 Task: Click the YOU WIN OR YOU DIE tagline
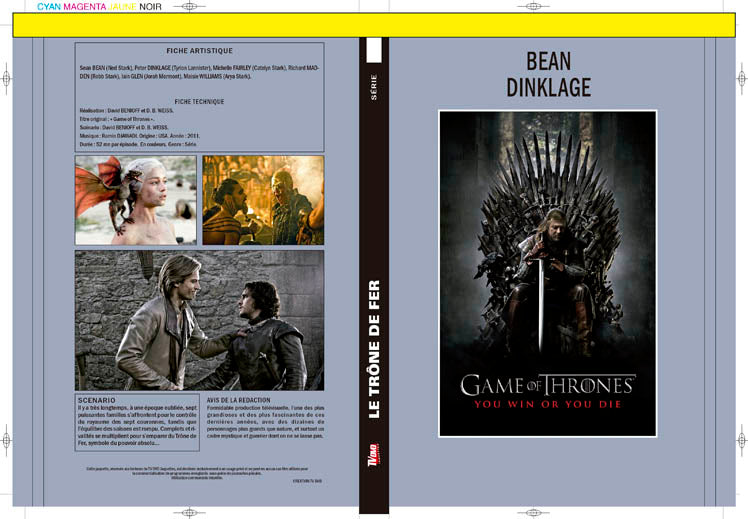tap(548, 404)
